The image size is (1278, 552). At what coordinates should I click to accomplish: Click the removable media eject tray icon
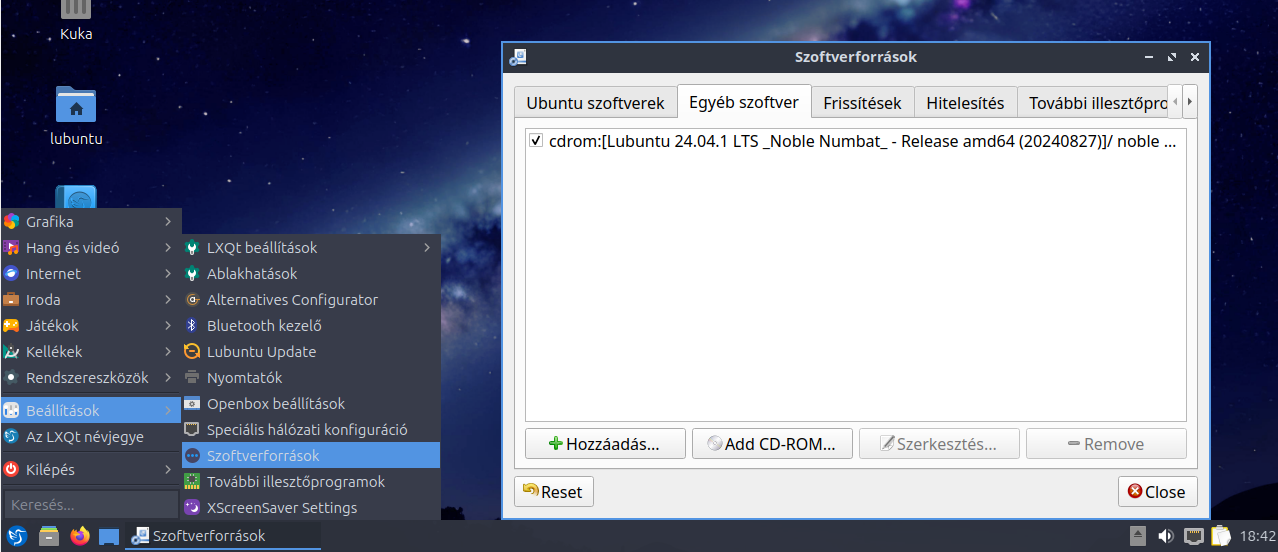(1138, 536)
